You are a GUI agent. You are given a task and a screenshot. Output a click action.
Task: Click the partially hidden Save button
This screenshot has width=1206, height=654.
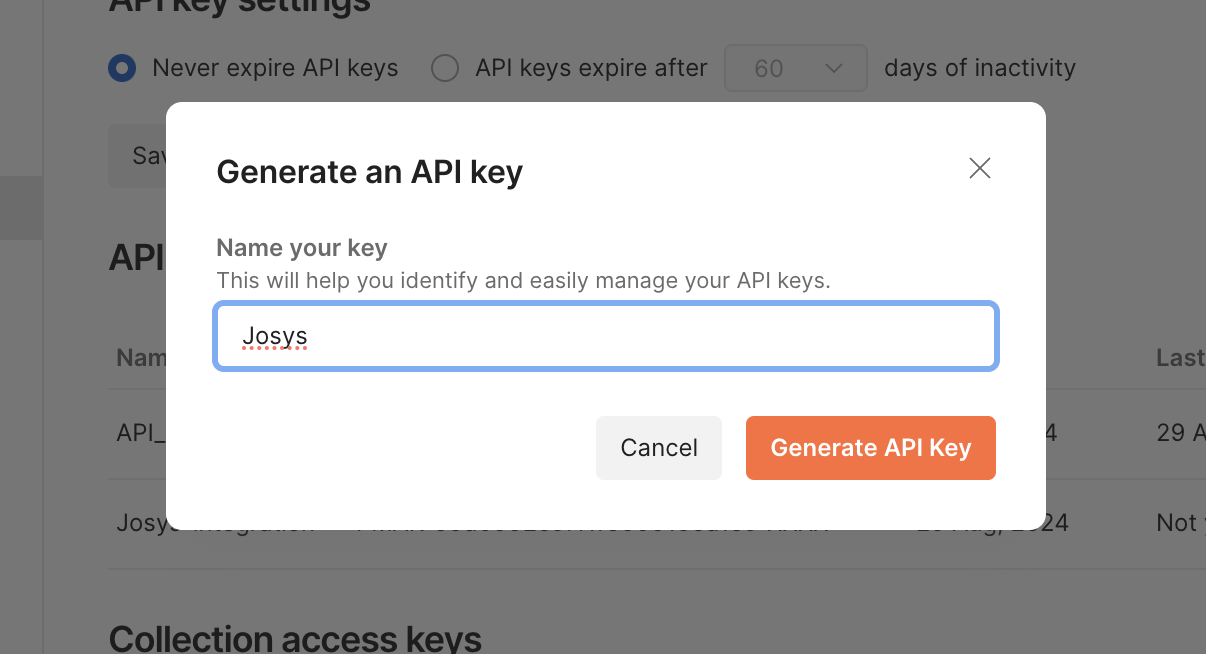(x=138, y=156)
